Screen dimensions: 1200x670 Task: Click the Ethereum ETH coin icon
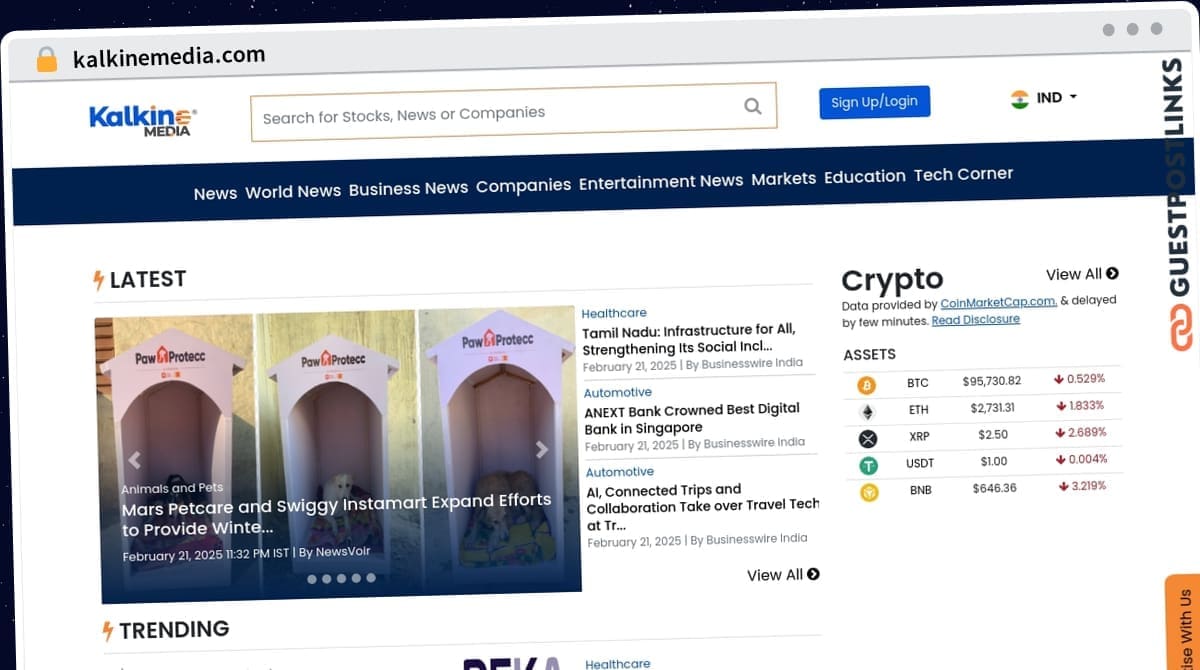(x=867, y=411)
